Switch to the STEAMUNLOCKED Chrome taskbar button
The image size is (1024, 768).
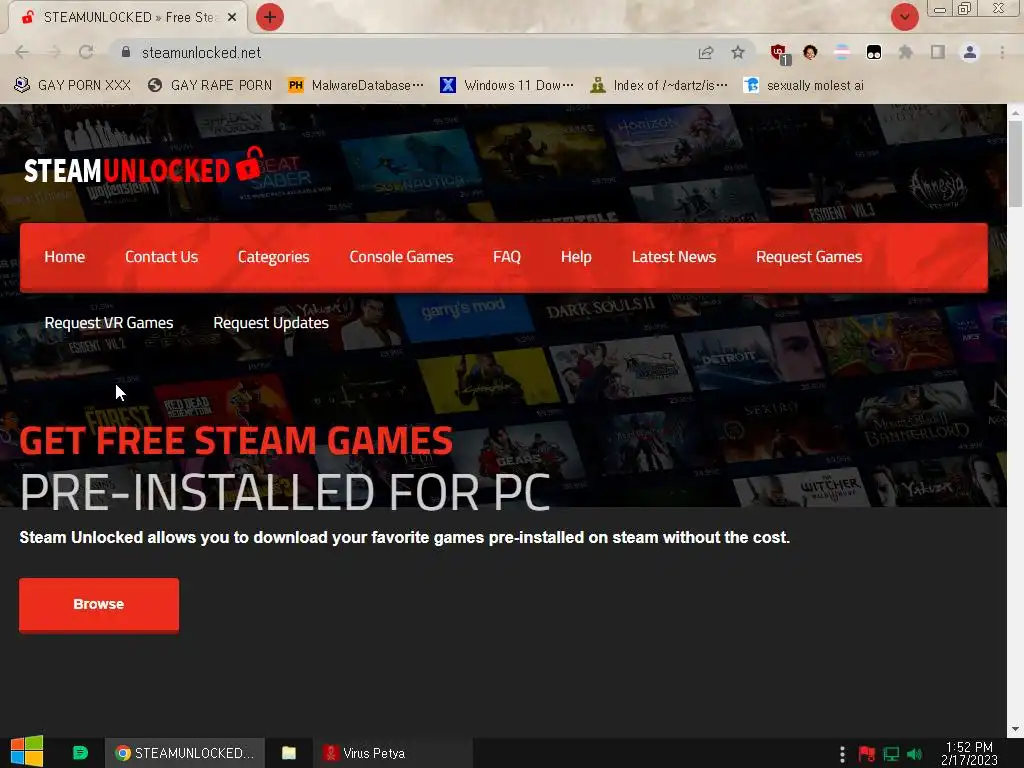(185, 753)
